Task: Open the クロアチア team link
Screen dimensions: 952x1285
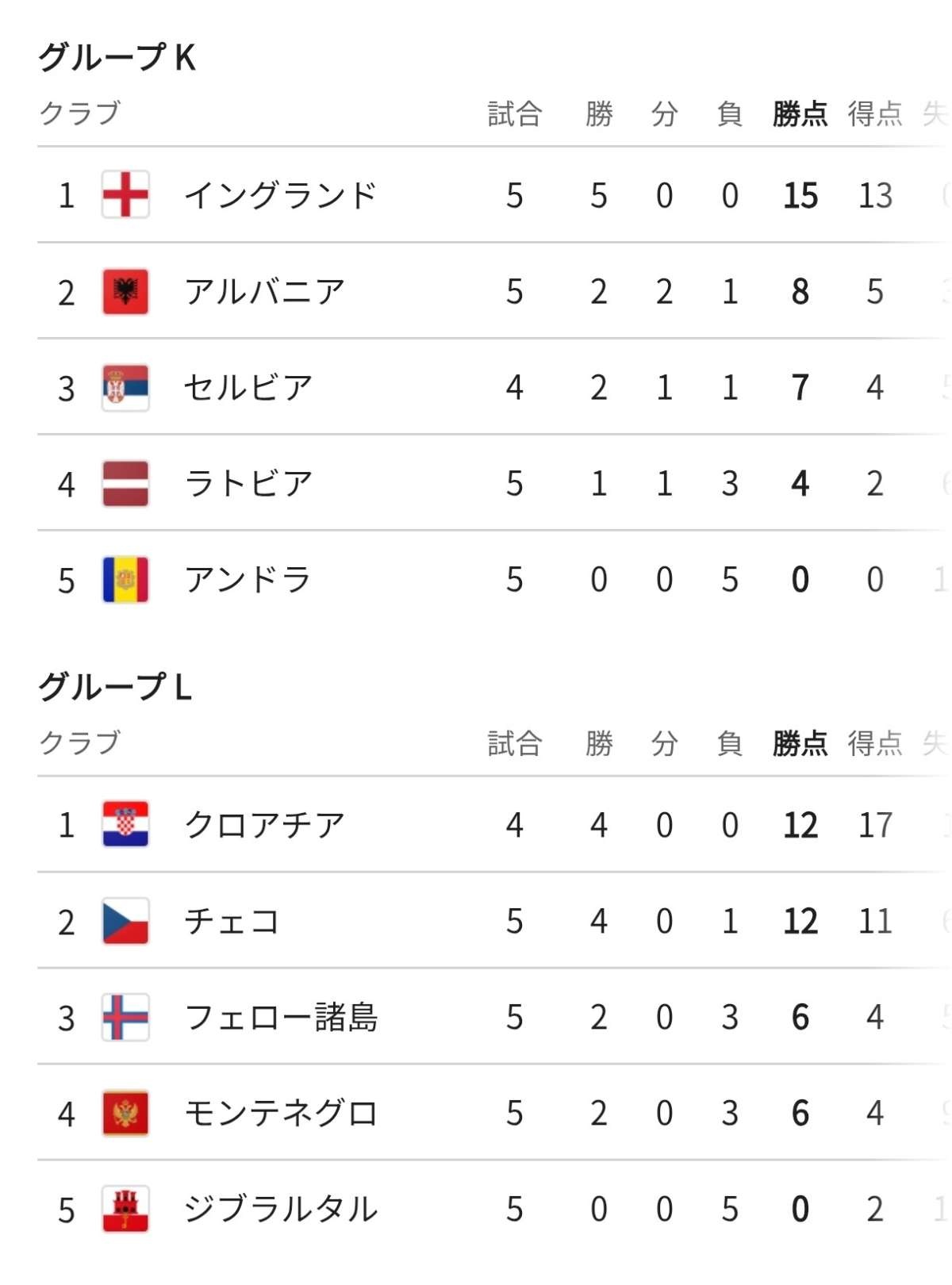Action: [264, 825]
